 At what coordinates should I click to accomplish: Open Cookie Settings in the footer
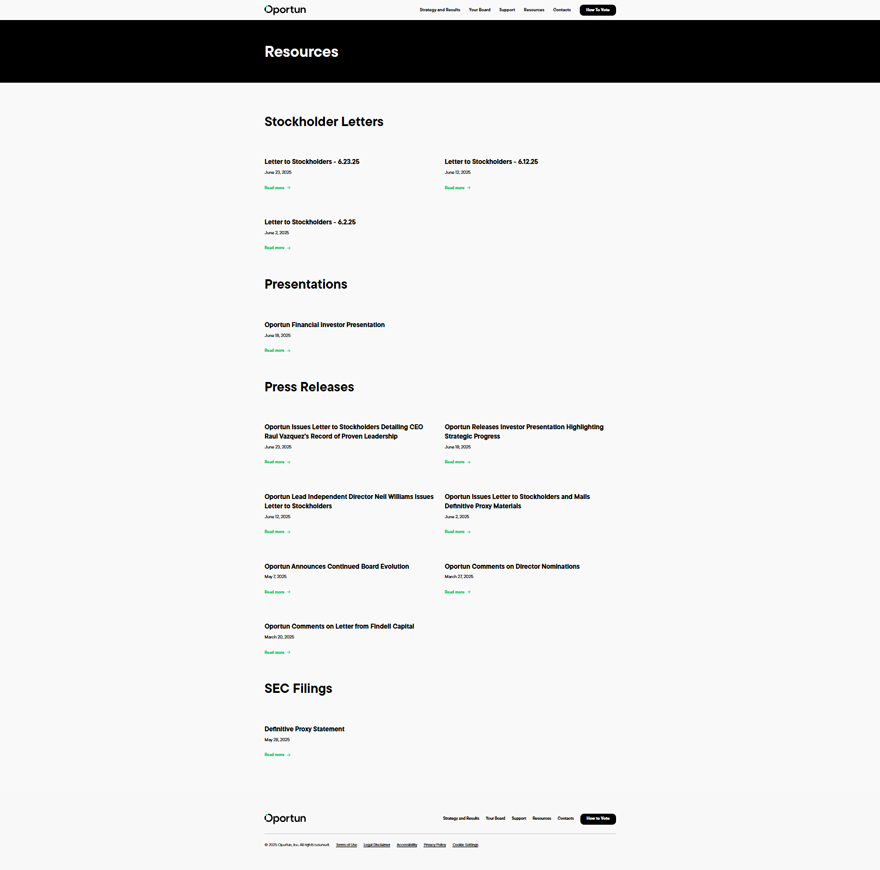[465, 845]
